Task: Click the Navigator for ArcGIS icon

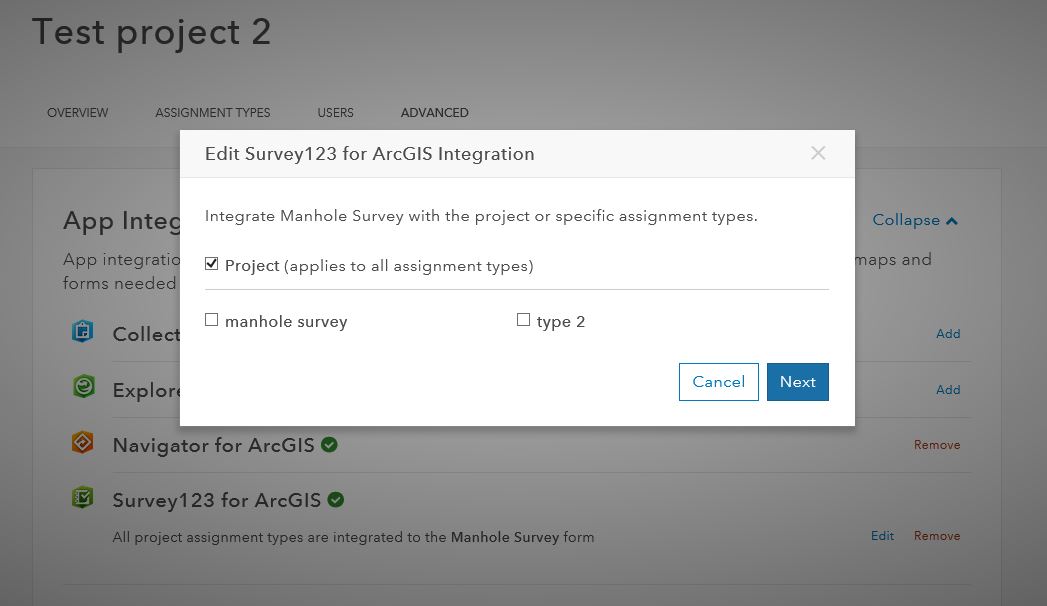Action: point(82,442)
